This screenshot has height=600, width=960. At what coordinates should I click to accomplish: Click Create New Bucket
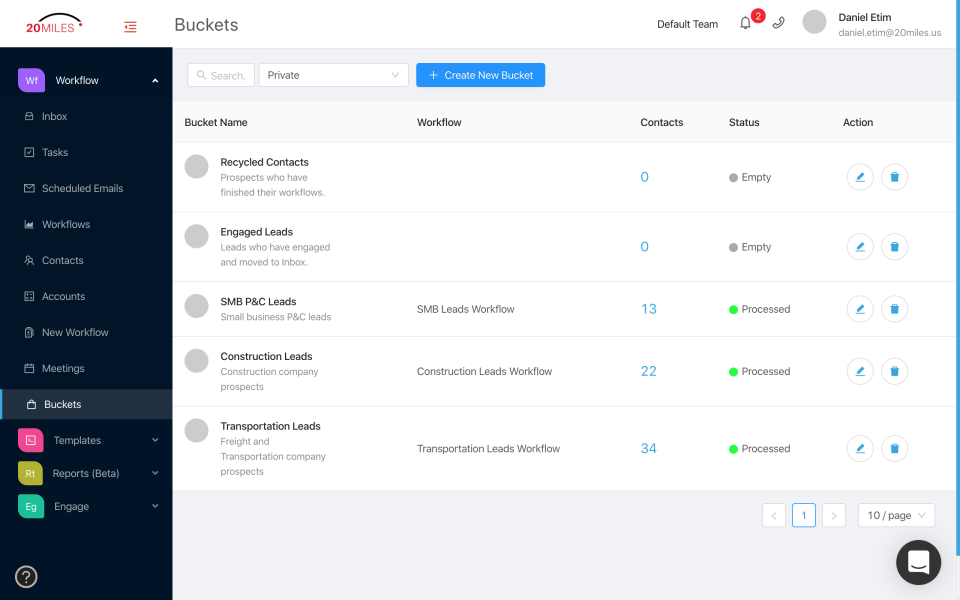(480, 74)
